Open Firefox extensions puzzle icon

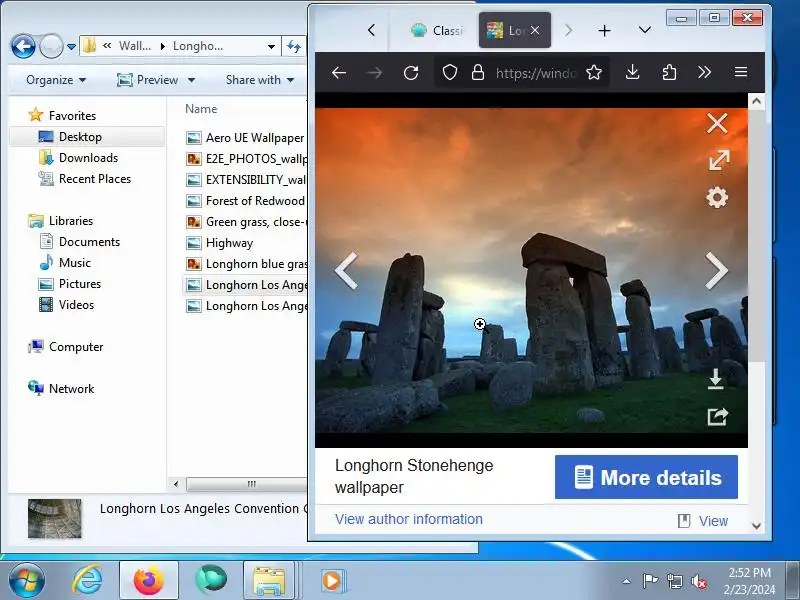pyautogui.click(x=669, y=72)
